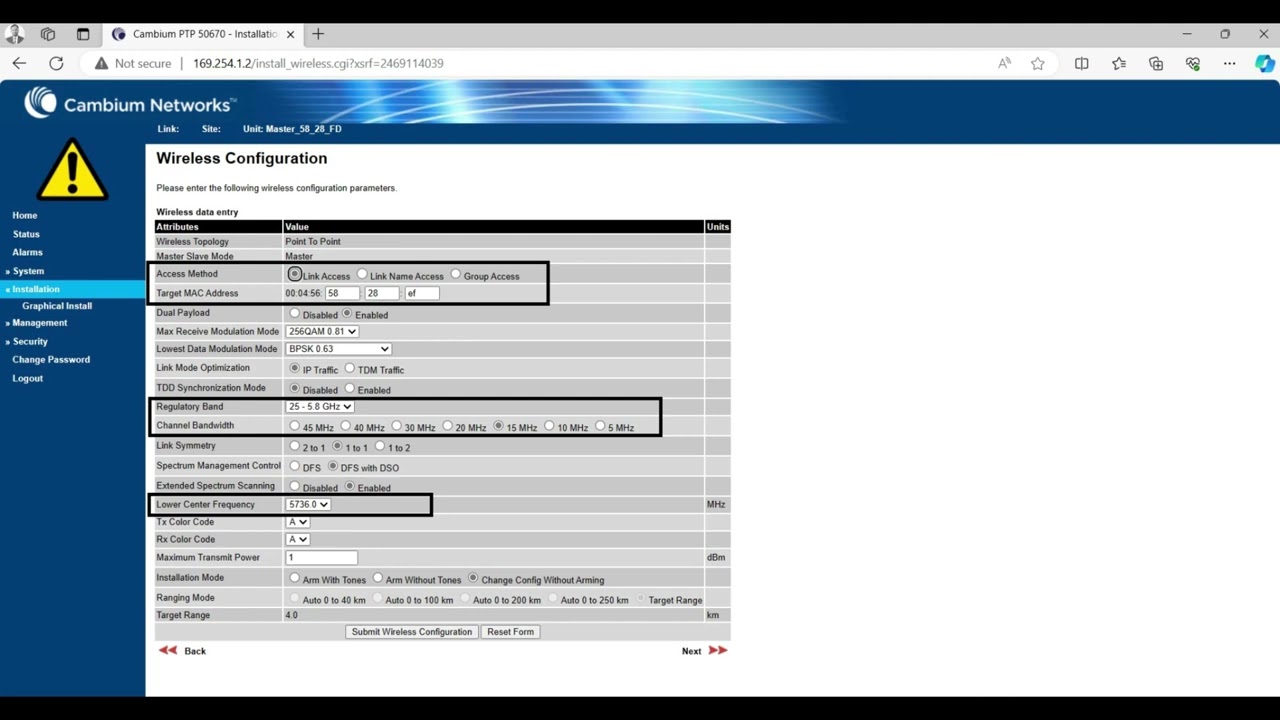1280x720 pixels.
Task: Click Submit Wireless Configuration button
Action: click(412, 632)
